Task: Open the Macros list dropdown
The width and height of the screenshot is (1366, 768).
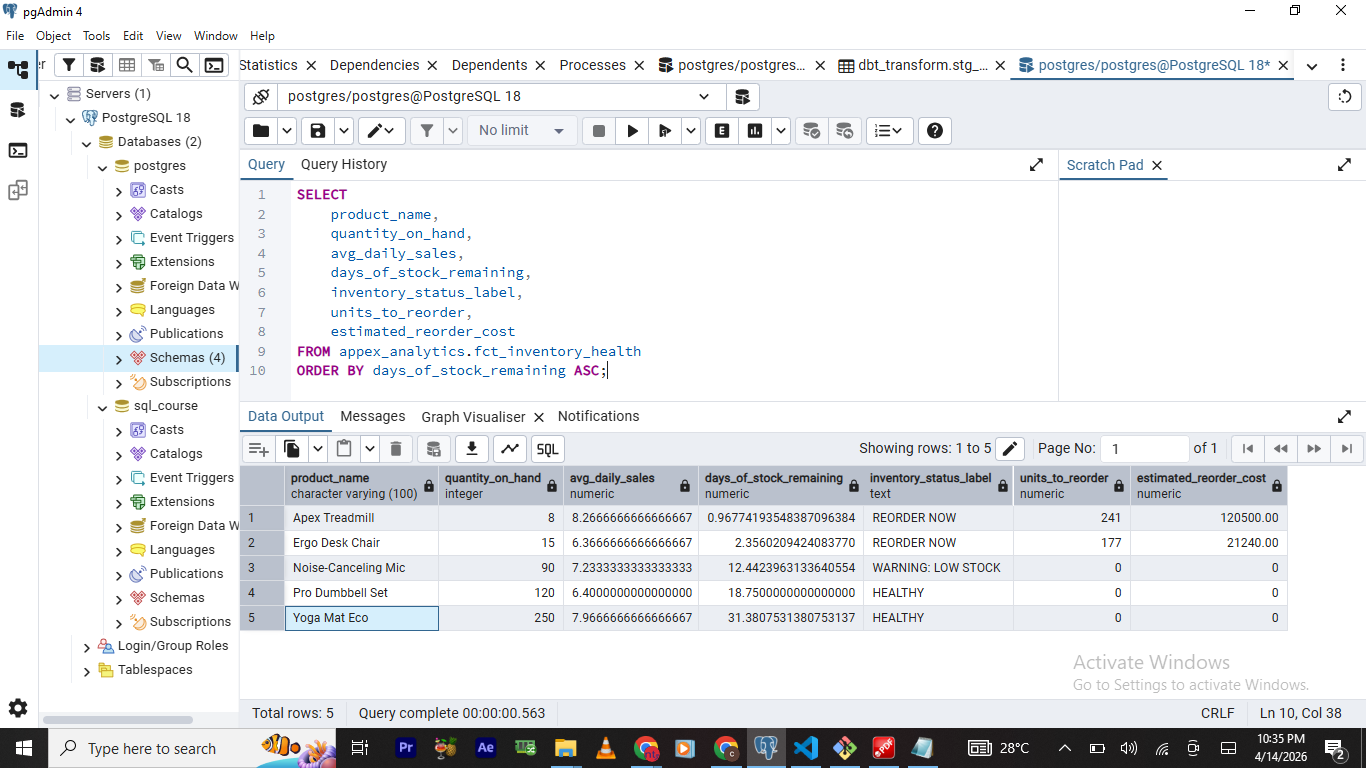Action: [888, 131]
